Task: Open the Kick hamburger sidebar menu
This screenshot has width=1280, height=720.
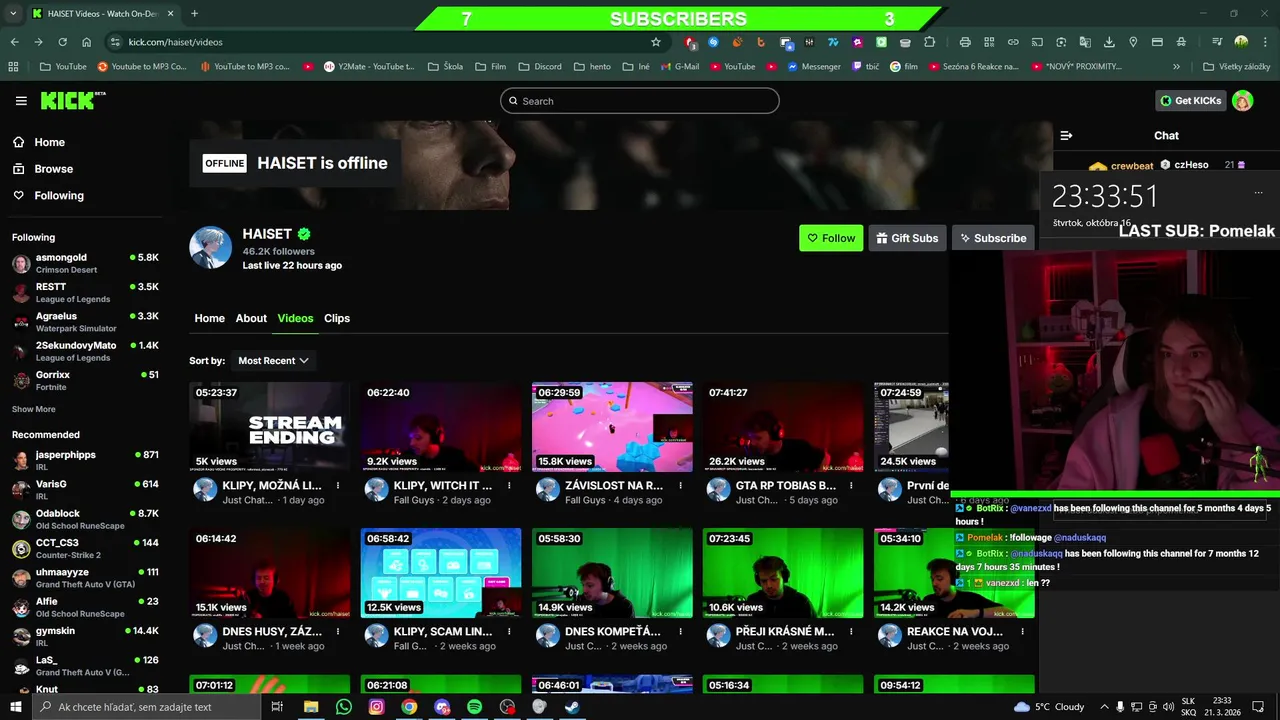Action: (21, 101)
